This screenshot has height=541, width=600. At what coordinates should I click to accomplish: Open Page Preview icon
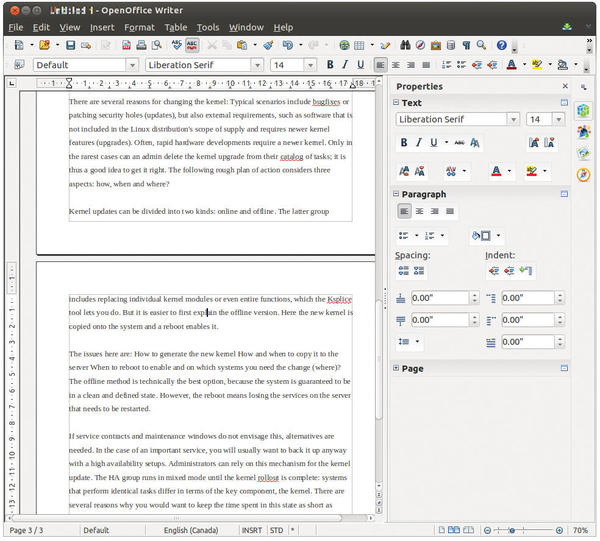click(157, 45)
